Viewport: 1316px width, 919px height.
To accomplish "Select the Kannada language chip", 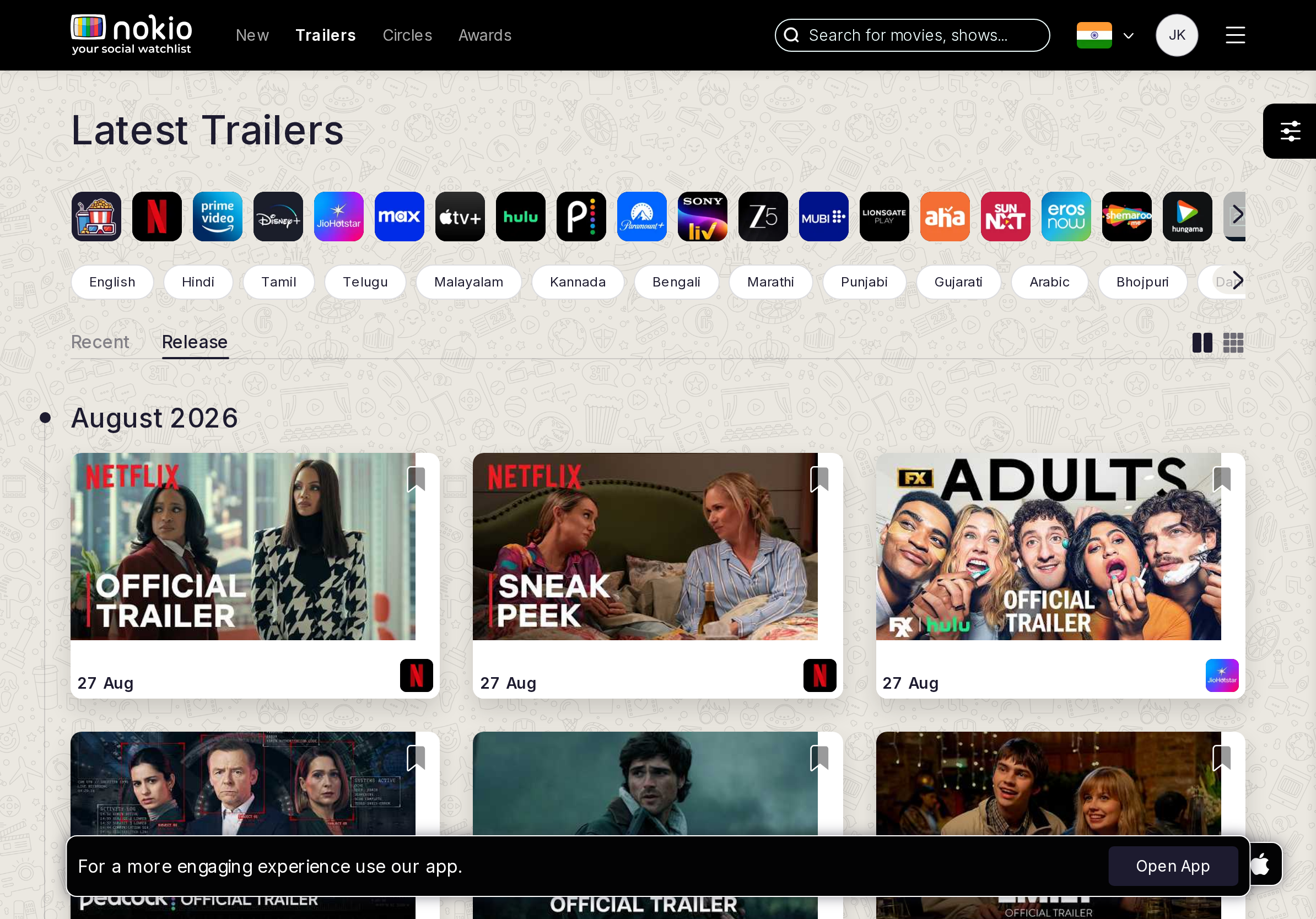I will (578, 282).
